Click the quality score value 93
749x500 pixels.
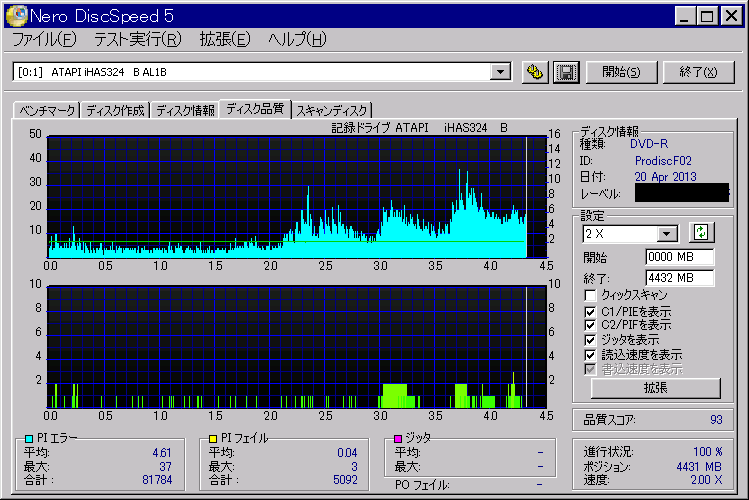[716, 420]
